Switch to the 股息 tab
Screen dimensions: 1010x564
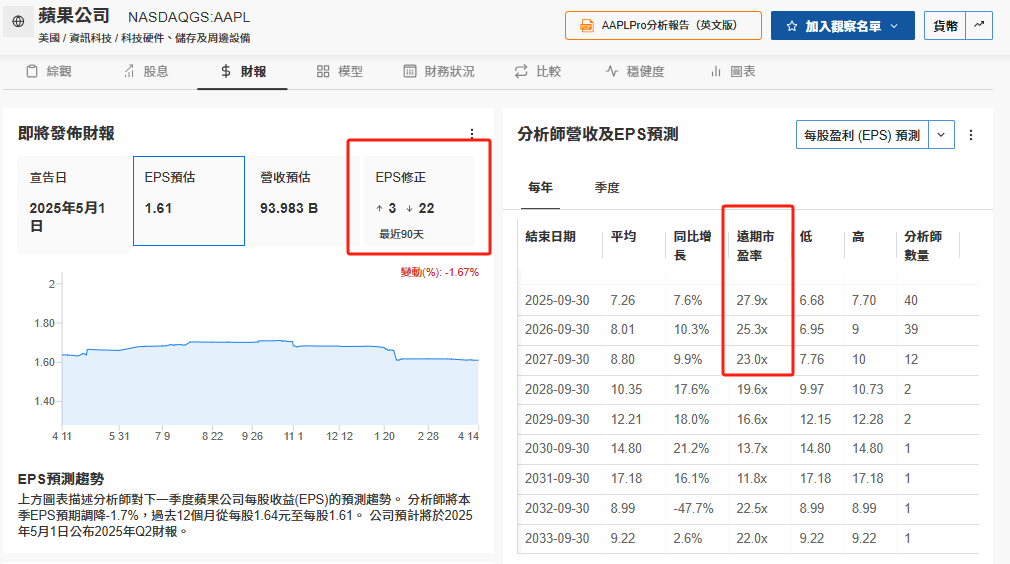pos(146,71)
